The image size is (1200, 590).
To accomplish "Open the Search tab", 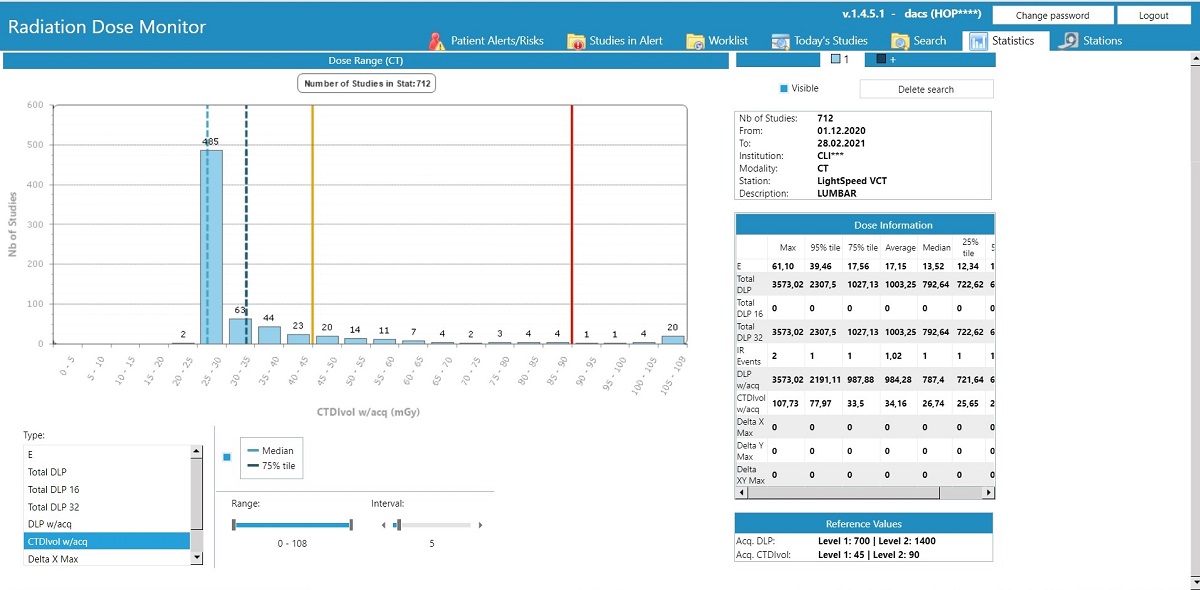I will click(x=918, y=41).
